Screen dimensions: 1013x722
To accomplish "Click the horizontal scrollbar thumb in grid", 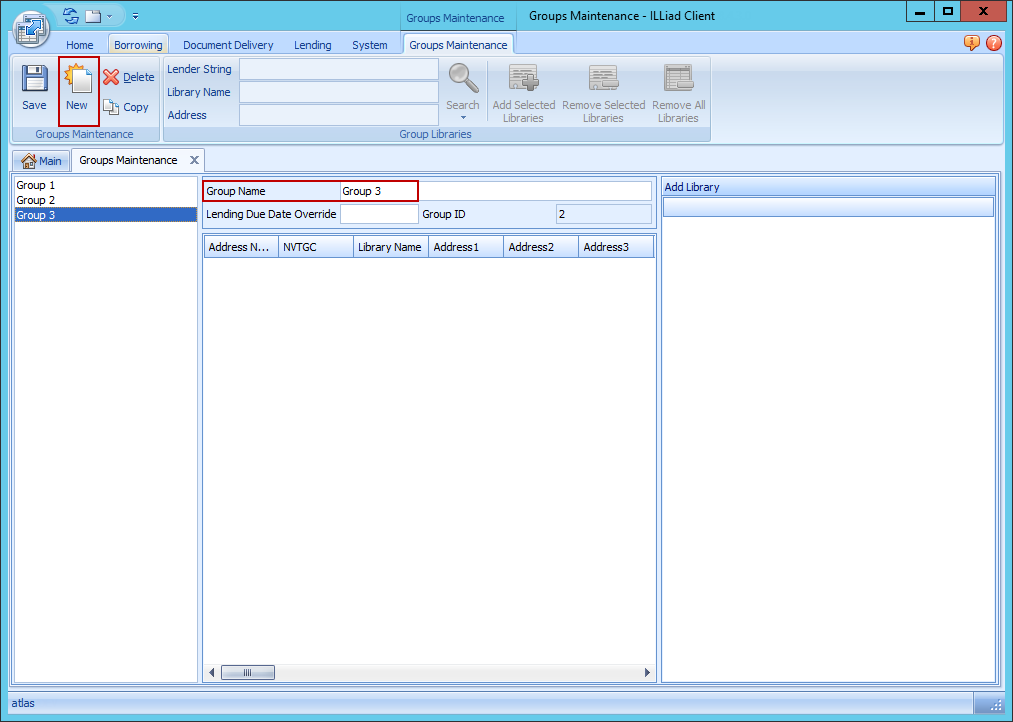I will (x=247, y=673).
